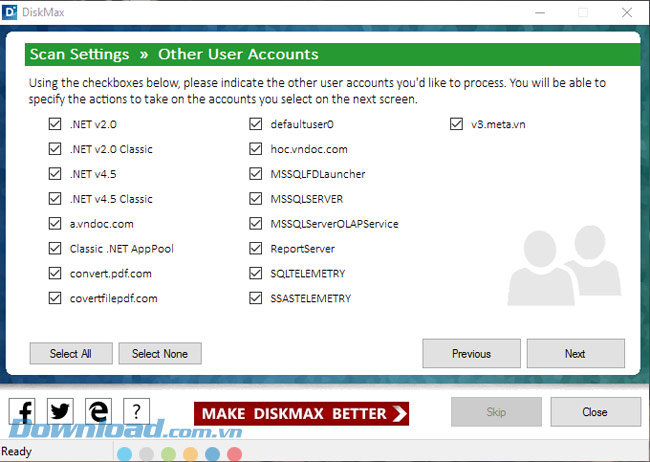Click the darker blue progress dot
650x462 pixels.
pyautogui.click(x=212, y=455)
